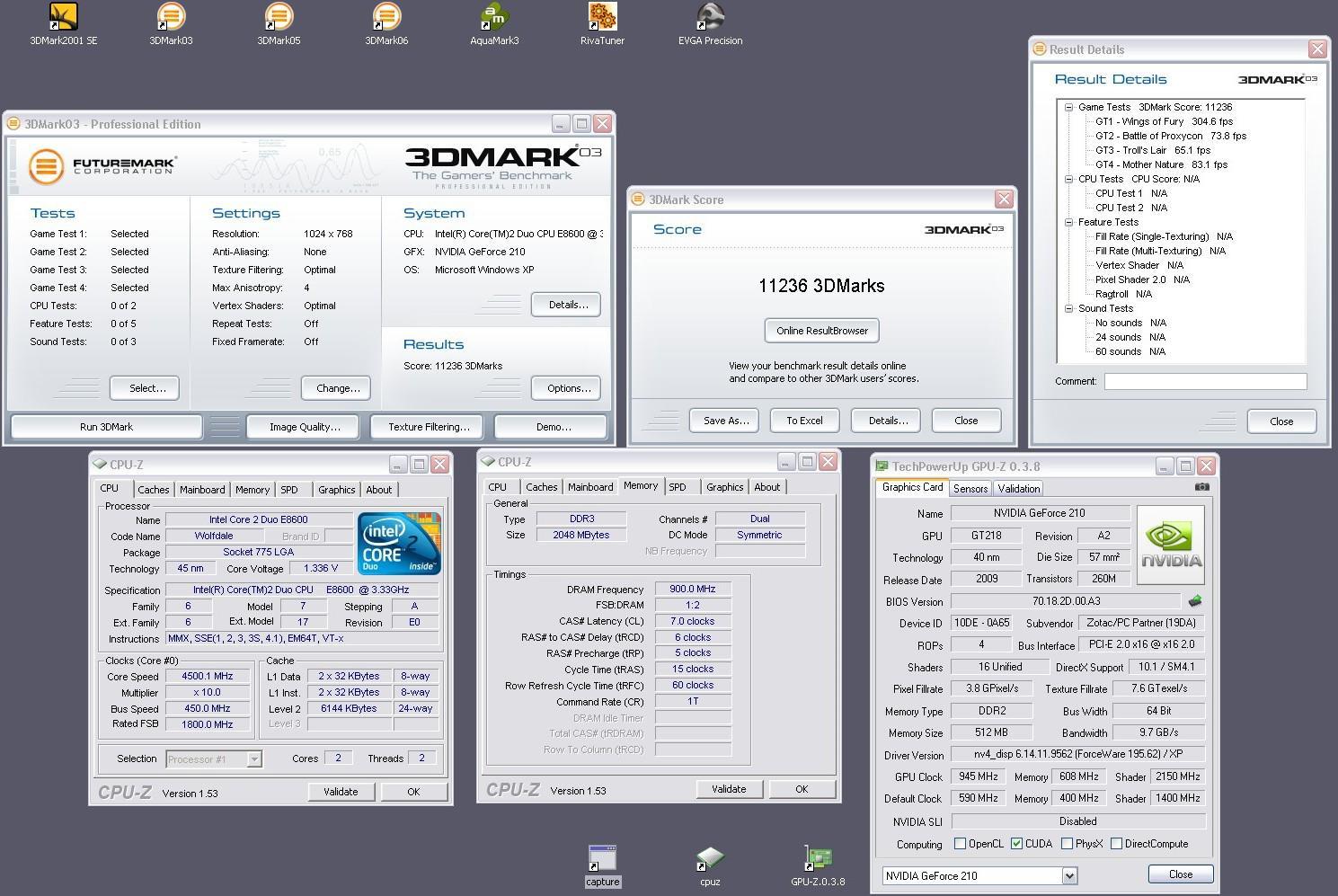The image size is (1338, 896).
Task: Collapse the Game Tests tree node
Action: point(1069,107)
